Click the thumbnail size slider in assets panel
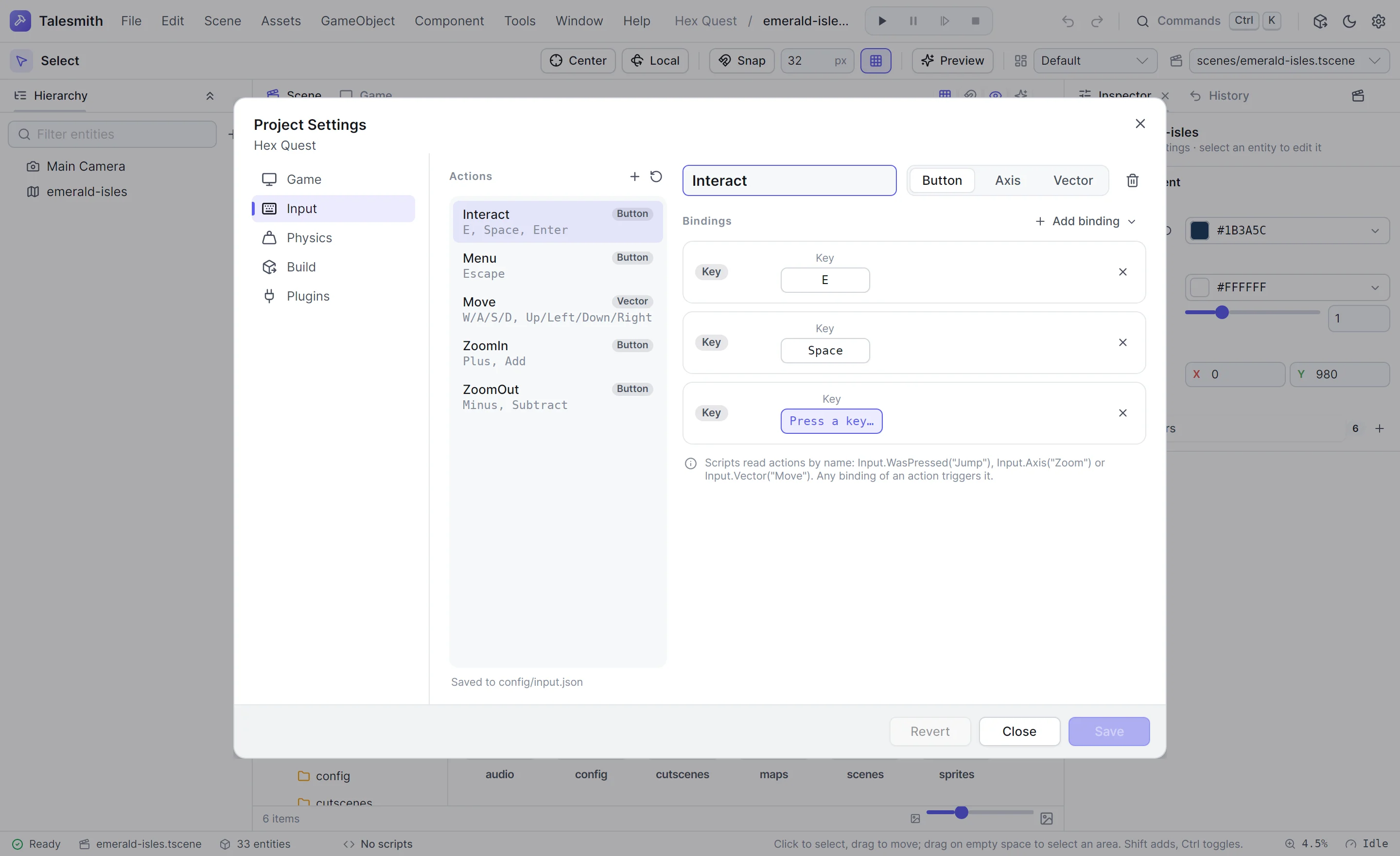Image resolution: width=1400 pixels, height=856 pixels. click(979, 813)
